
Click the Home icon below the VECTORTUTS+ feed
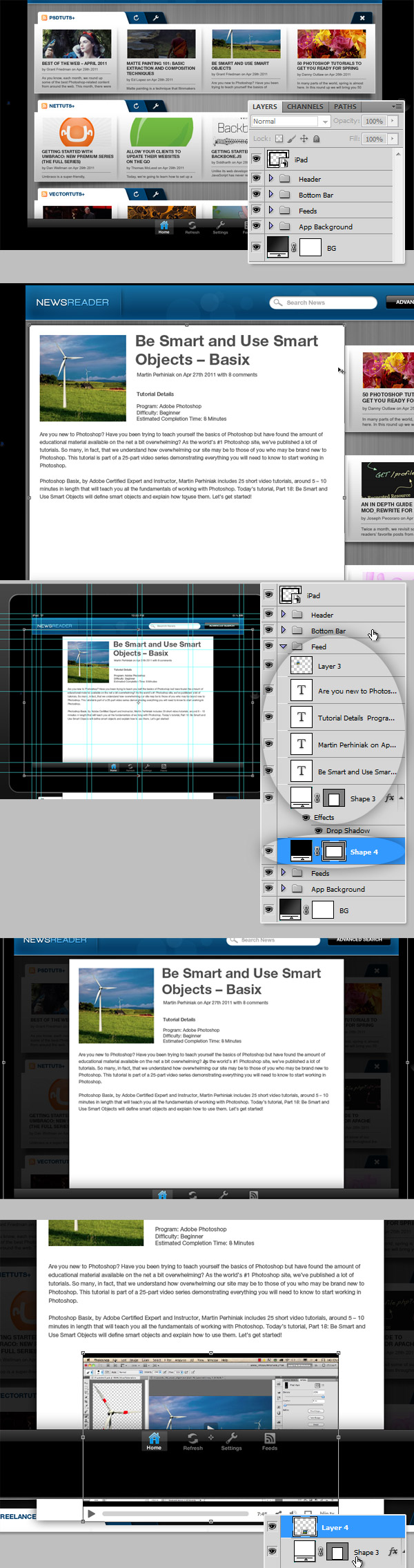164,227
